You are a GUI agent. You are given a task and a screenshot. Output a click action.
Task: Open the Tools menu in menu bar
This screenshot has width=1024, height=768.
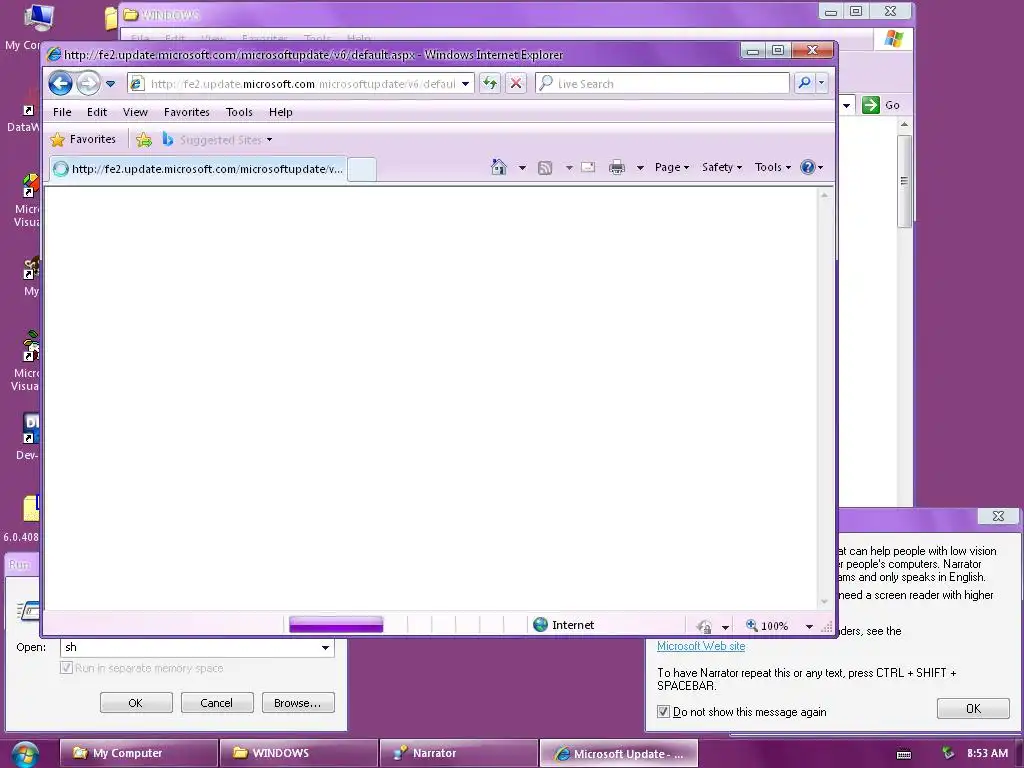click(239, 112)
